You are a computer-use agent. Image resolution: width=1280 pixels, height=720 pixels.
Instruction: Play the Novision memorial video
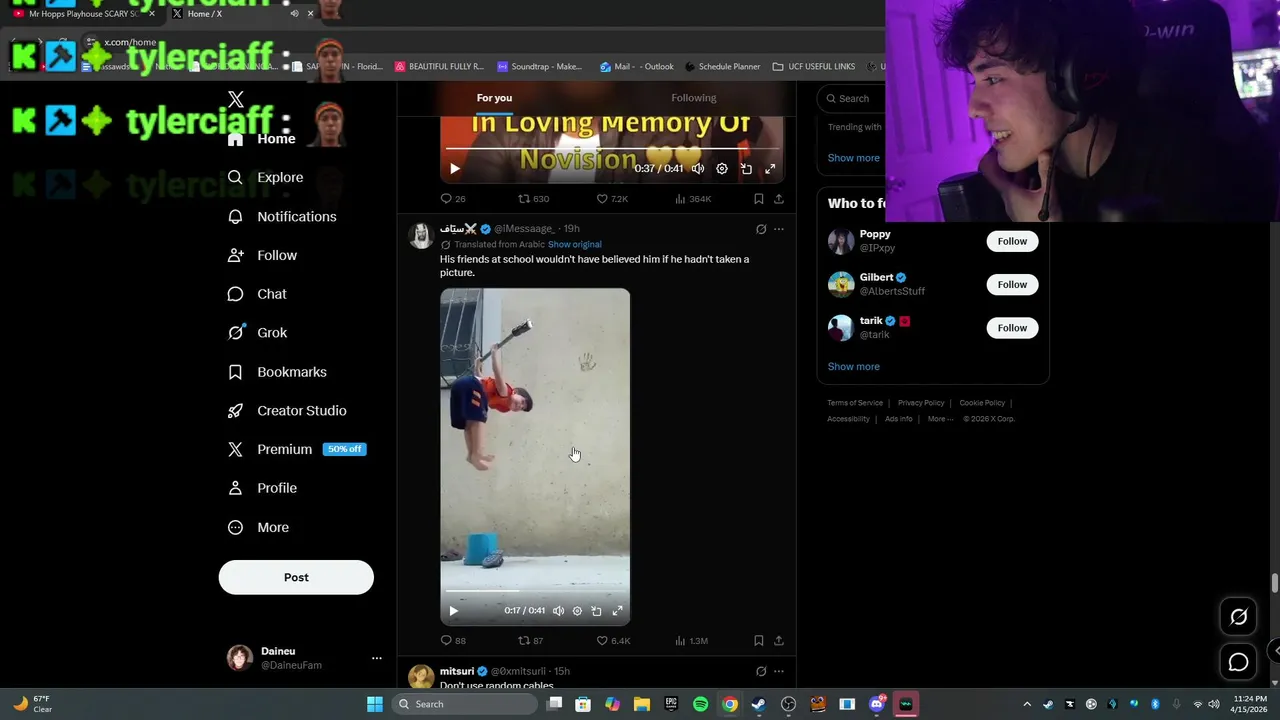455,169
